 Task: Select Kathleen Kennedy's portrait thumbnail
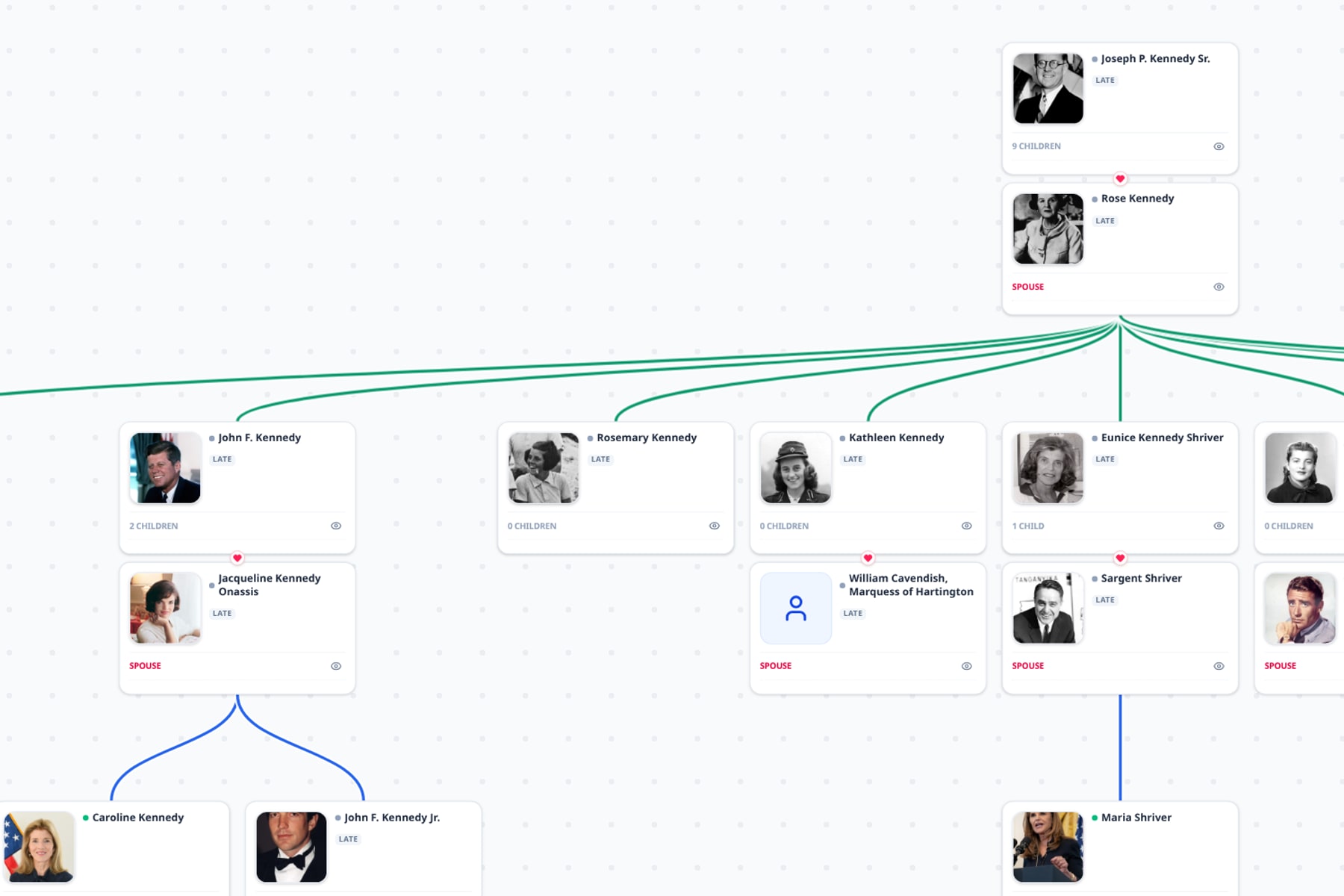pos(796,468)
